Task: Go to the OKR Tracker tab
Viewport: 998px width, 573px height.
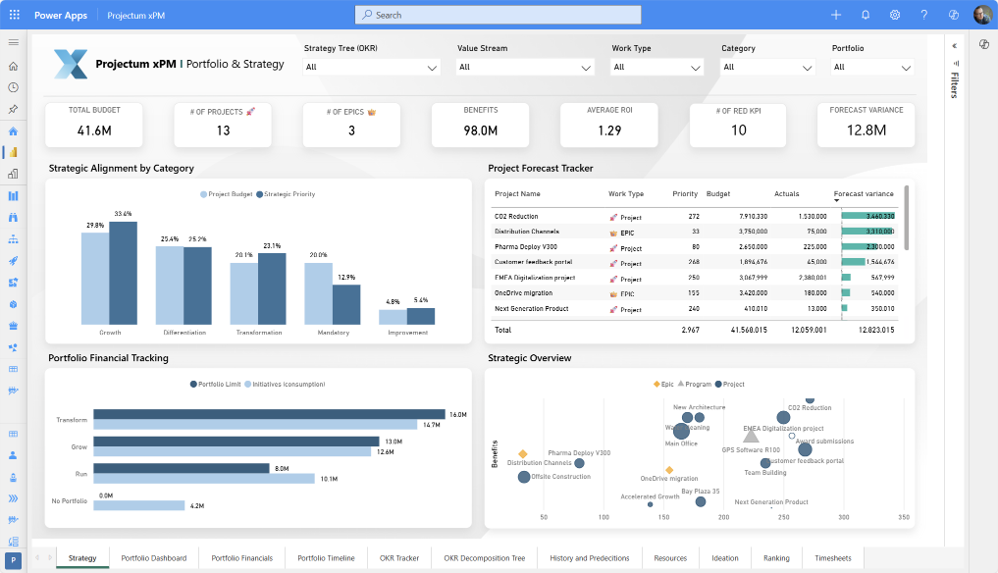Action: click(x=399, y=558)
